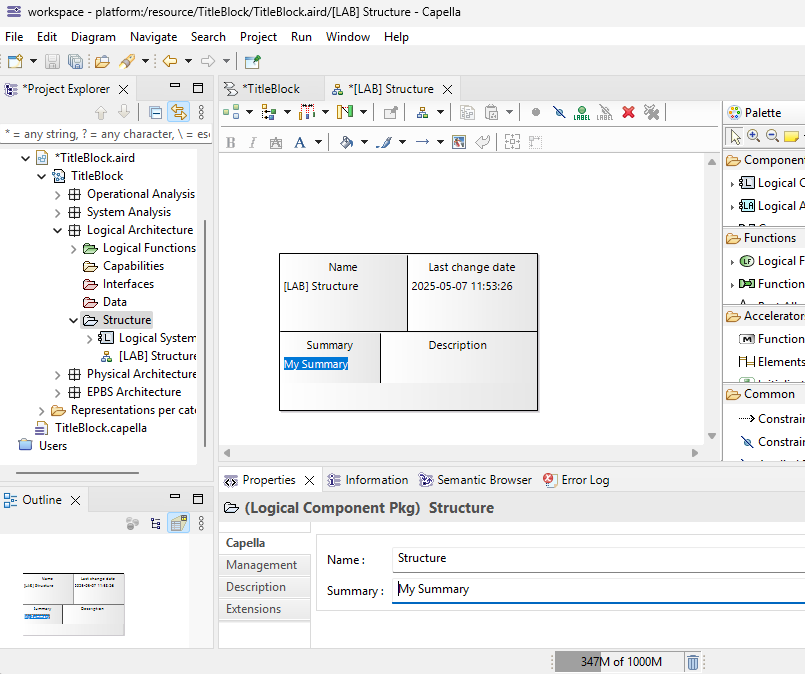Switch to the Semantic Browser tab
This screenshot has height=674, width=805.
point(475,480)
